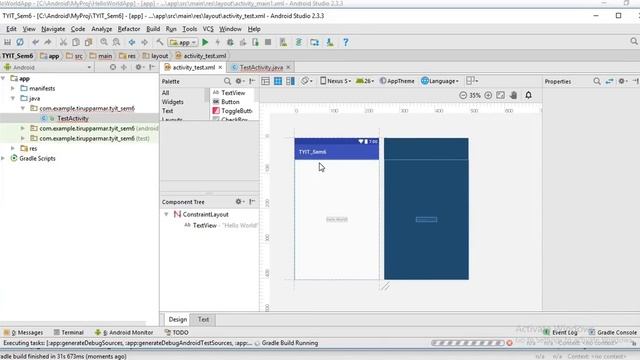The height and width of the screenshot is (360, 640).
Task: Open the TODO tool window
Action: (x=176, y=333)
